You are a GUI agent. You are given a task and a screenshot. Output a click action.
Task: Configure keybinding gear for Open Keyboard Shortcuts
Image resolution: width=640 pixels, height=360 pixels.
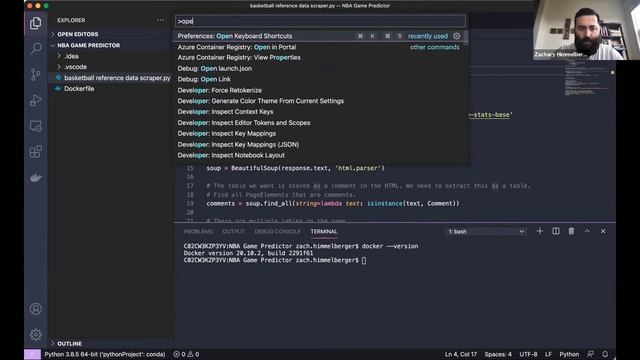click(457, 36)
